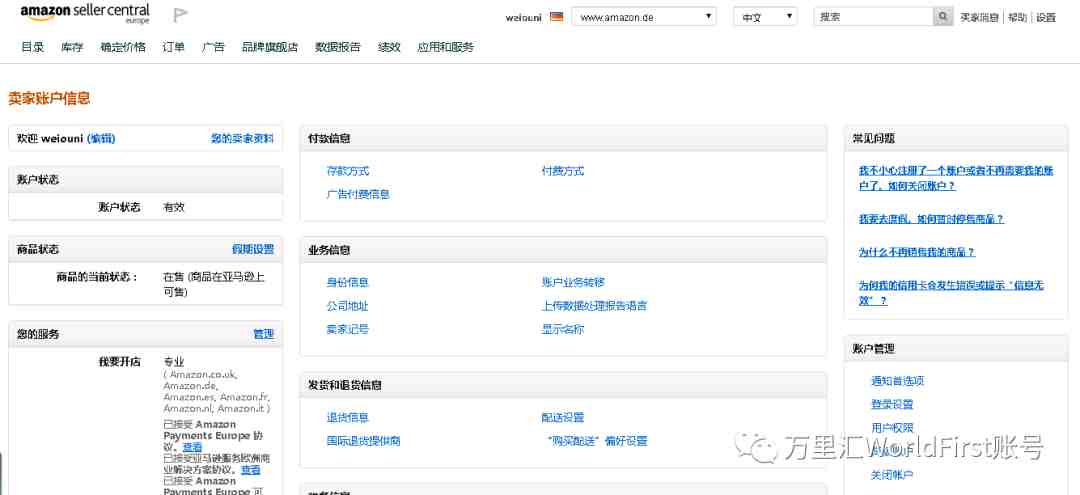
Task: Open the 假期设置 link
Action: [253, 249]
